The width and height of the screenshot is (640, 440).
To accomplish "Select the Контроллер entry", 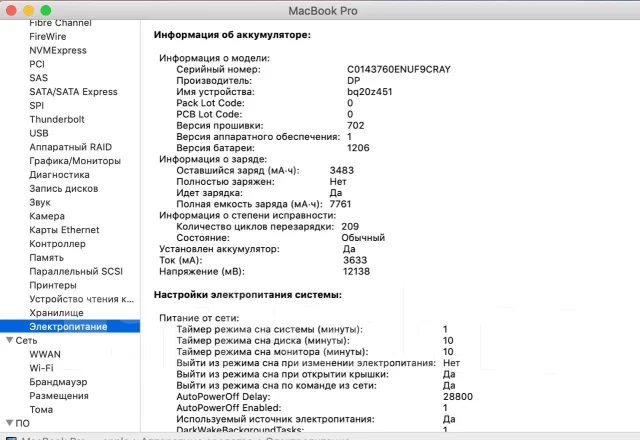I will click(x=58, y=244).
